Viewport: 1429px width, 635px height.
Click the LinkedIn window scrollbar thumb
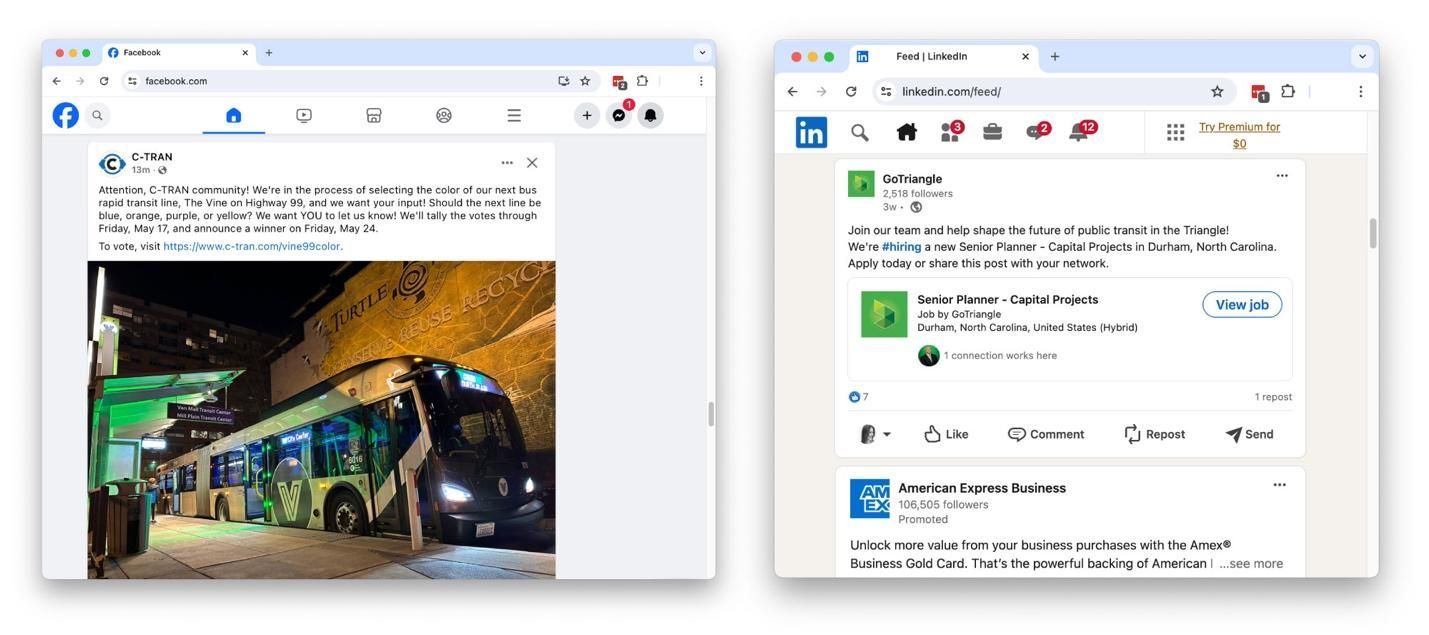1373,233
